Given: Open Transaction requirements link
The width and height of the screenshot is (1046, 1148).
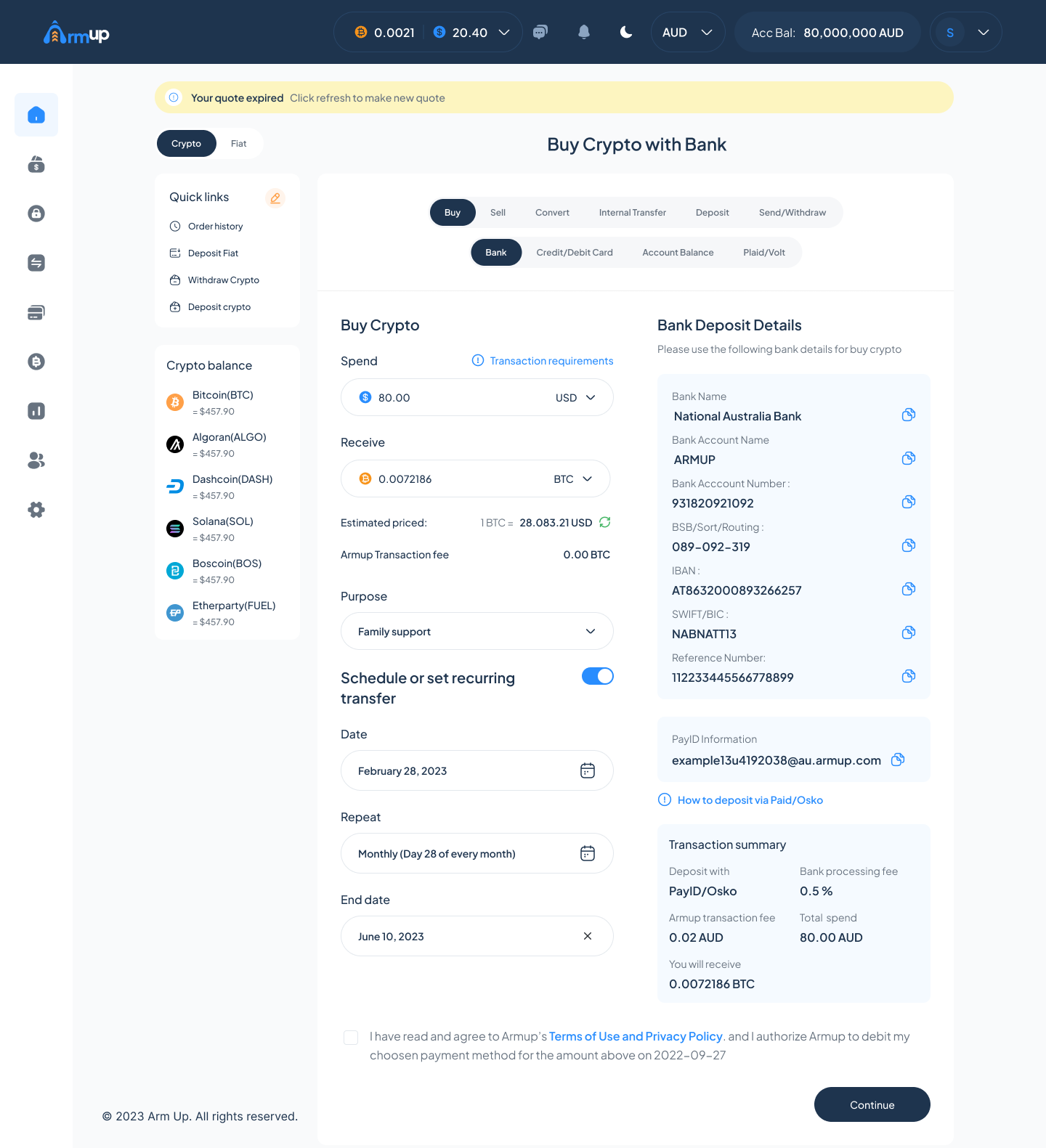Looking at the screenshot, I should [x=543, y=361].
